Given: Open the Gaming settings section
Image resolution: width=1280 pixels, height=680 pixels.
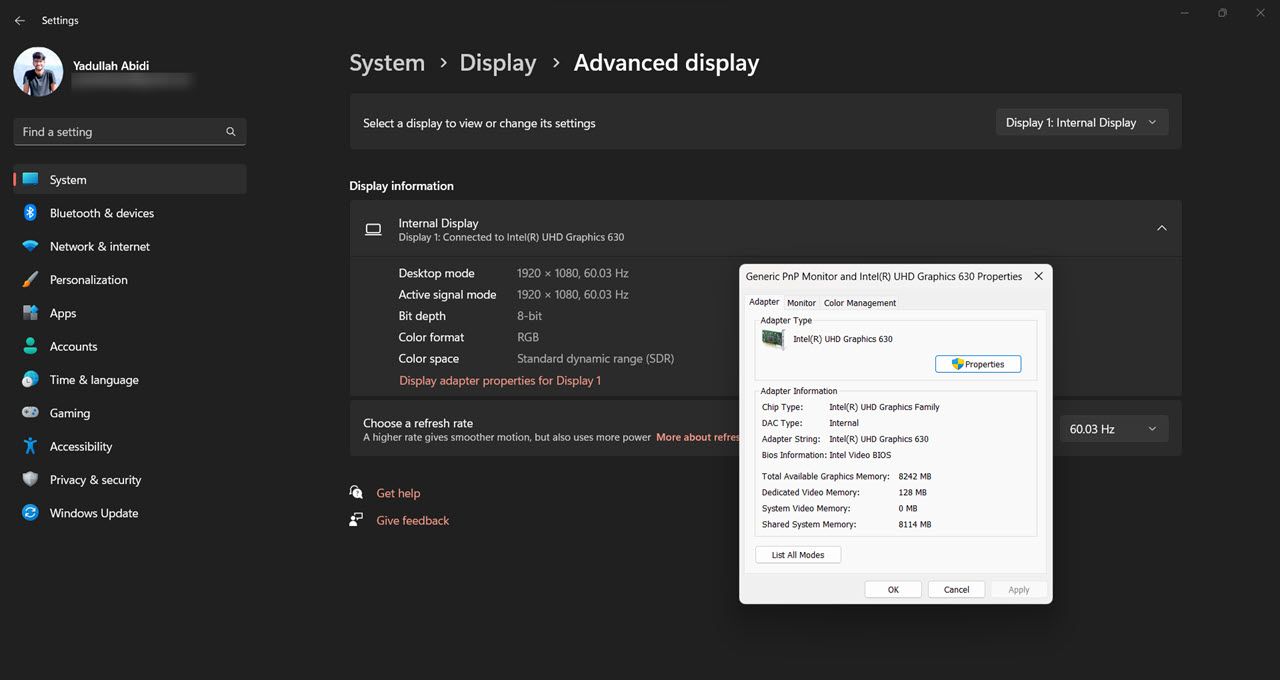Looking at the screenshot, I should (68, 413).
